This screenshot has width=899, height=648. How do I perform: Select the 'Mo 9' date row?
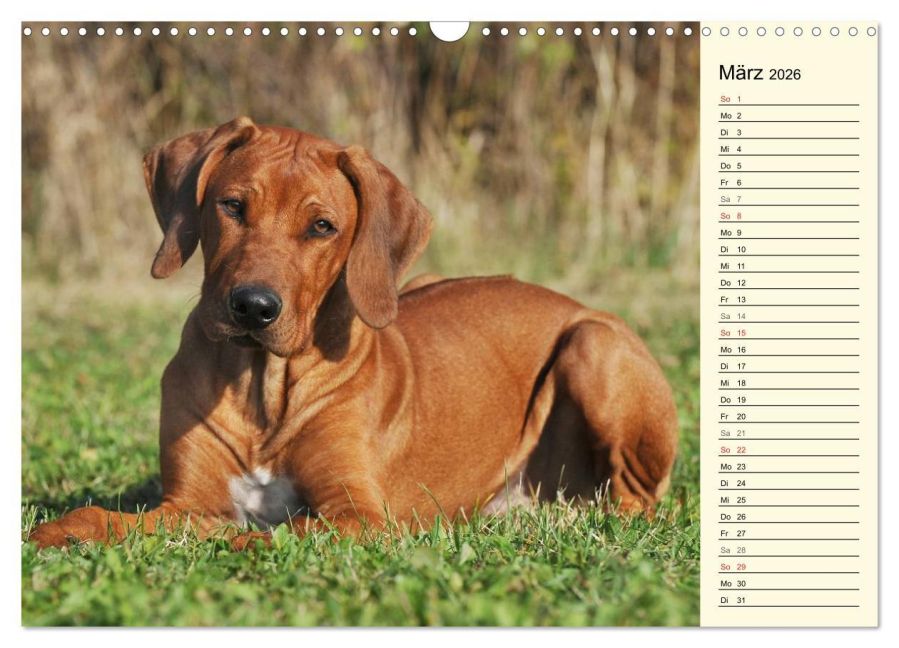pos(788,232)
